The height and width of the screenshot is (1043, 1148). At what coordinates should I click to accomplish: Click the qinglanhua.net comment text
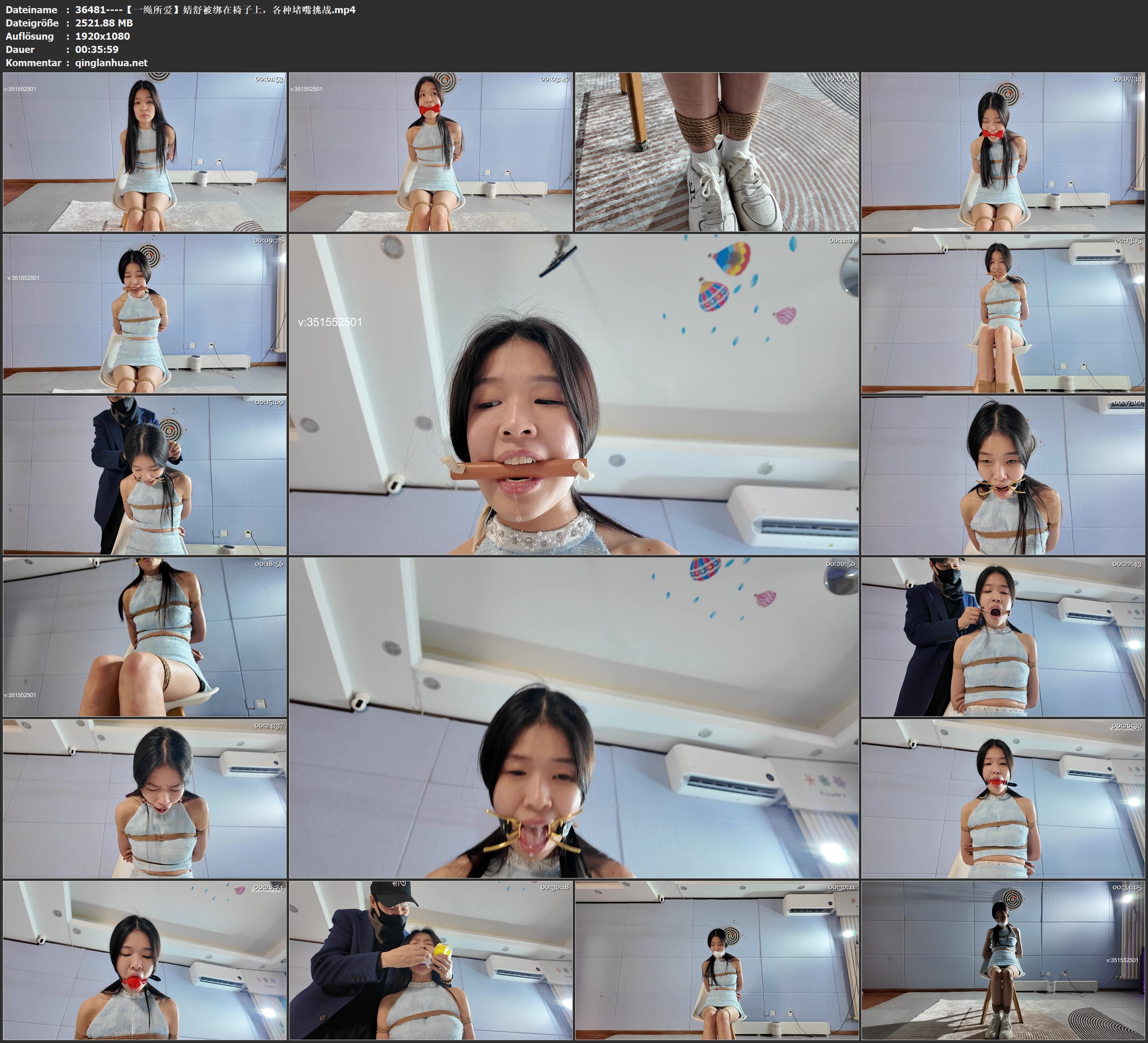pyautogui.click(x=111, y=62)
